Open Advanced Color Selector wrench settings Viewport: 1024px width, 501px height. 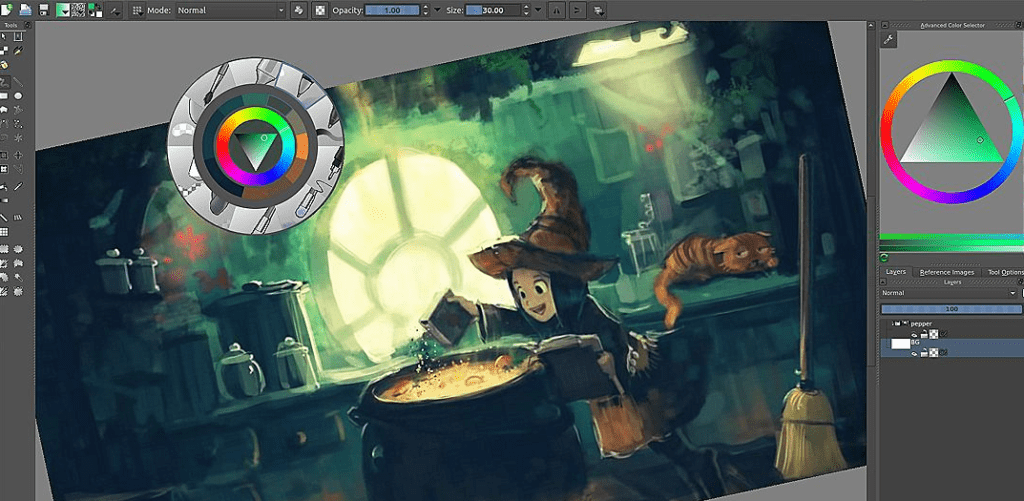tap(888, 40)
